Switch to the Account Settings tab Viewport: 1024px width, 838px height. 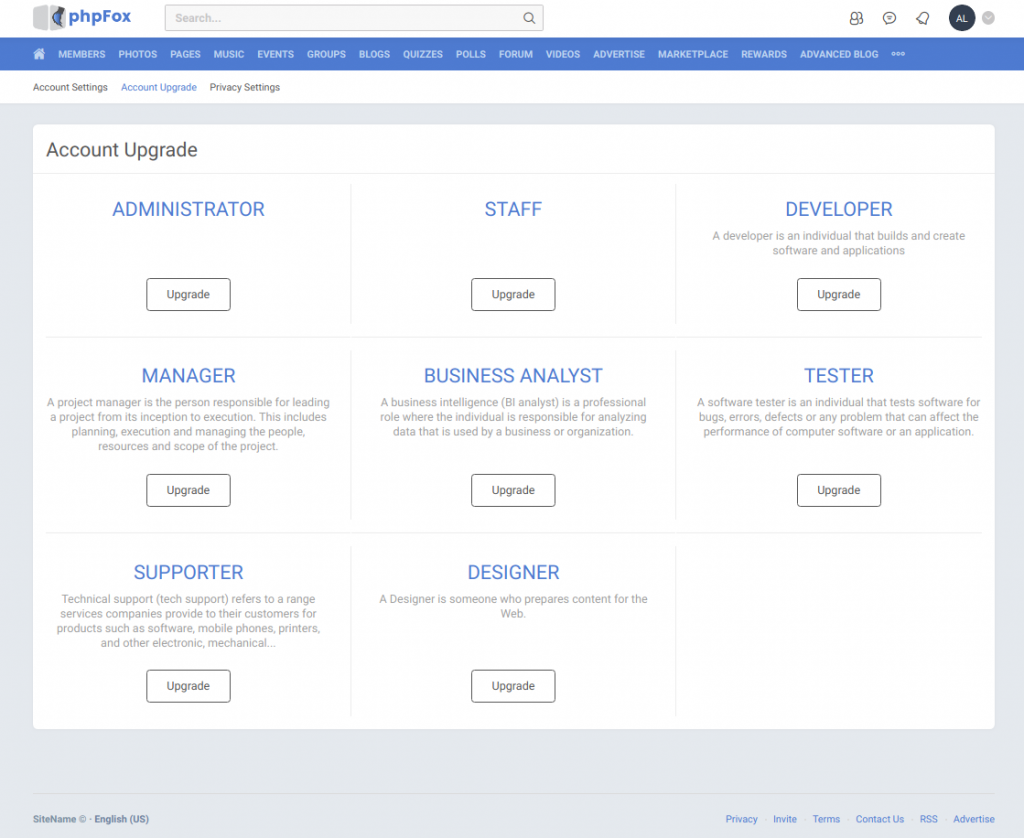(70, 87)
